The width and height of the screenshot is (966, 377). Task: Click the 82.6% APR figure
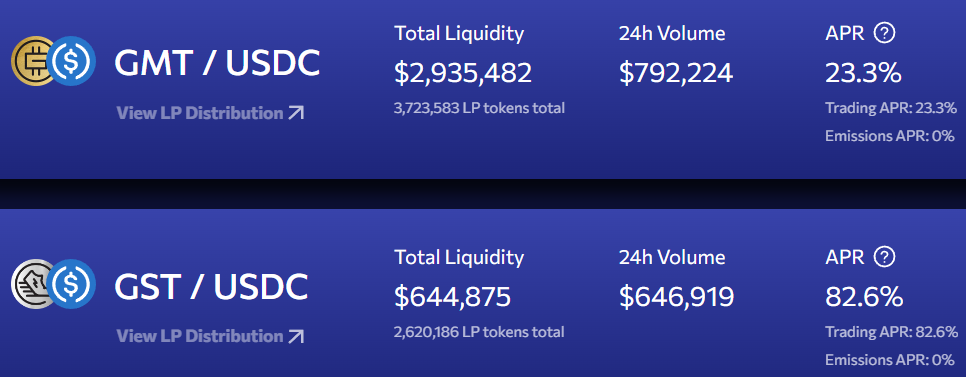[864, 296]
